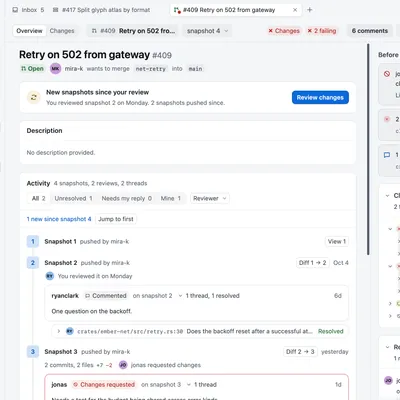Click Jump to first button

116,219
